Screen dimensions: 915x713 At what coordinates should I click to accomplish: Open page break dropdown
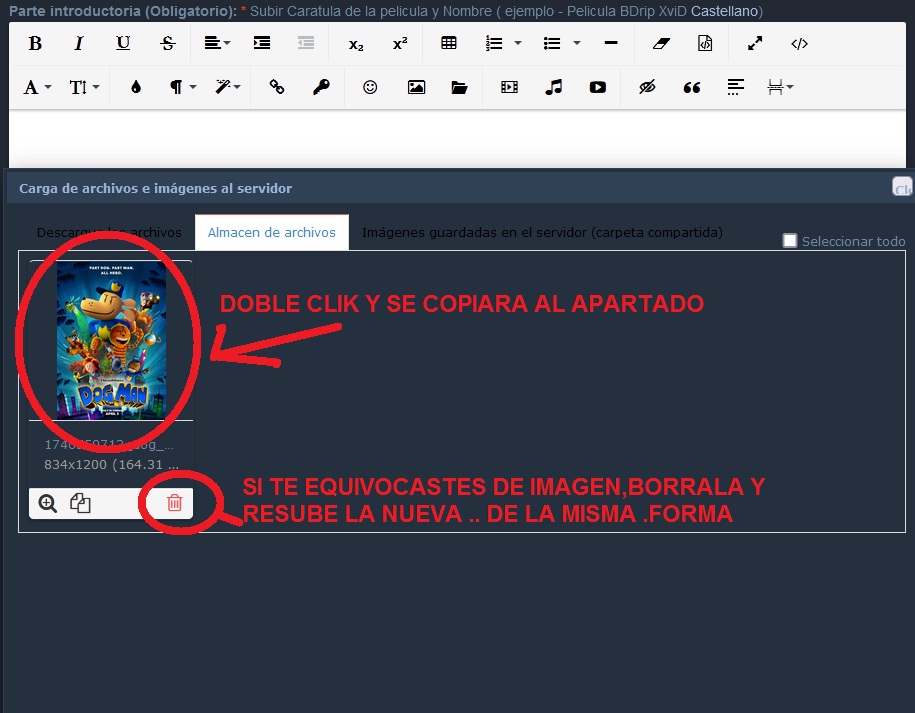(780, 88)
